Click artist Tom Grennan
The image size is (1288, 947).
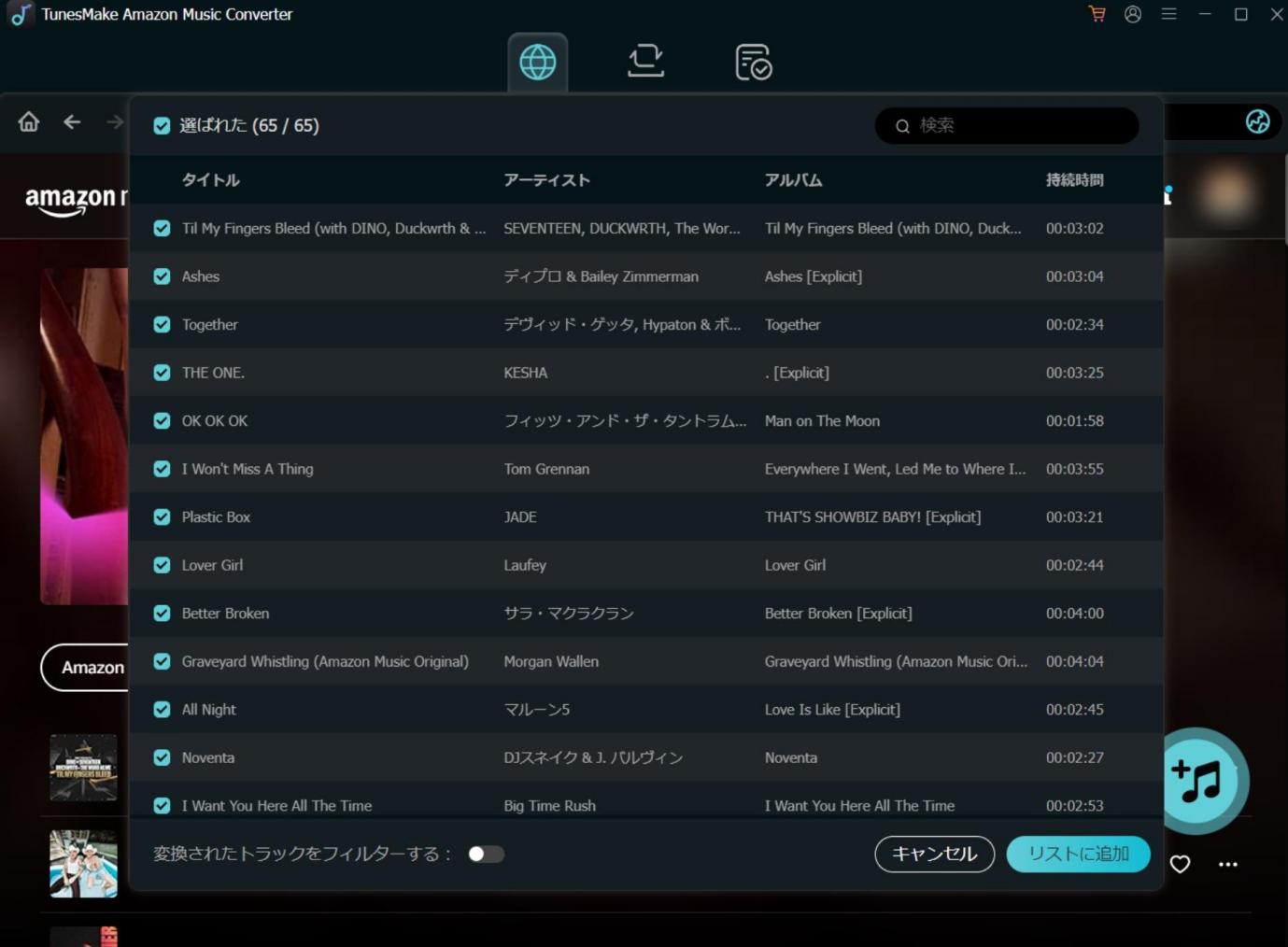[546, 469]
